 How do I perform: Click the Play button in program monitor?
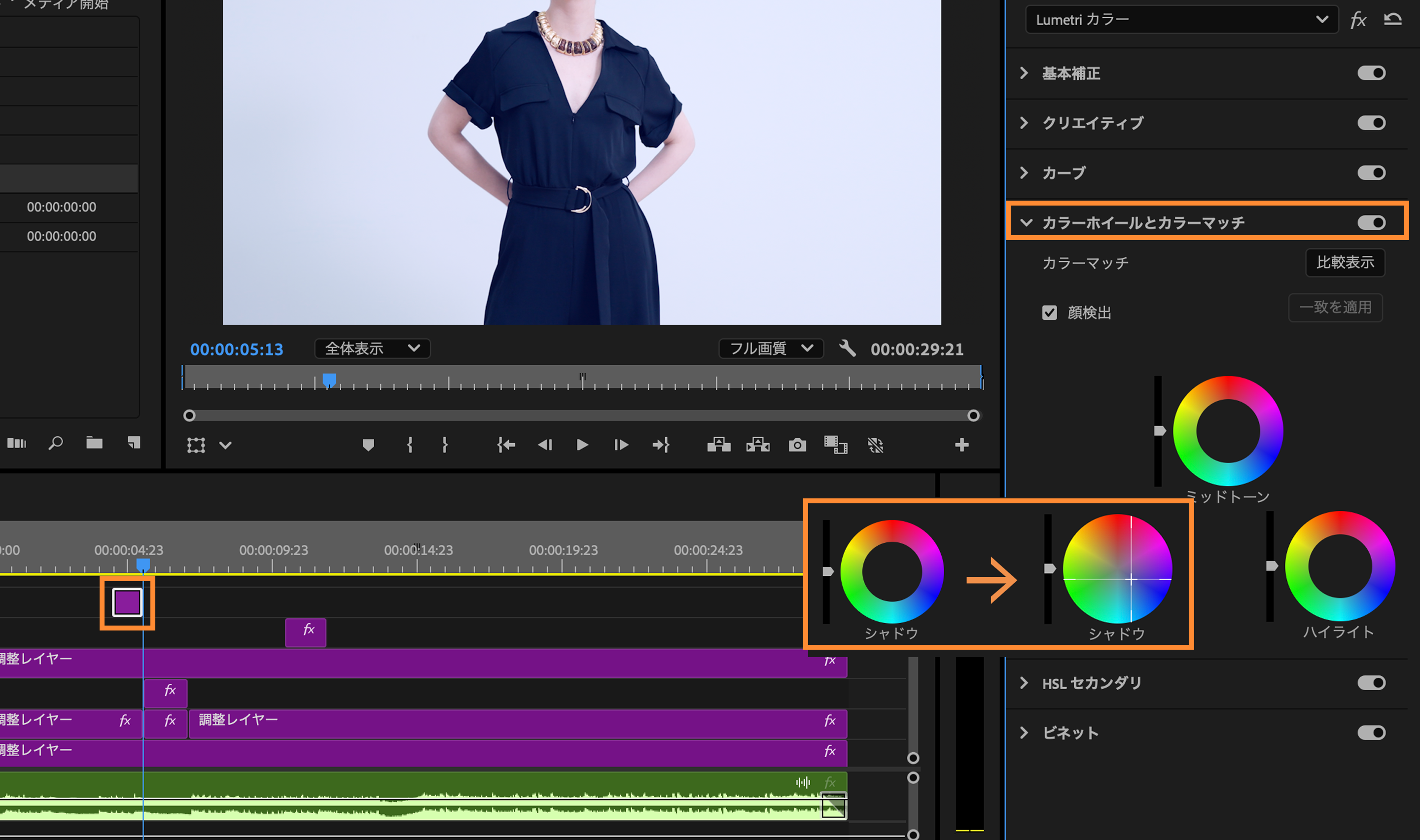[582, 445]
